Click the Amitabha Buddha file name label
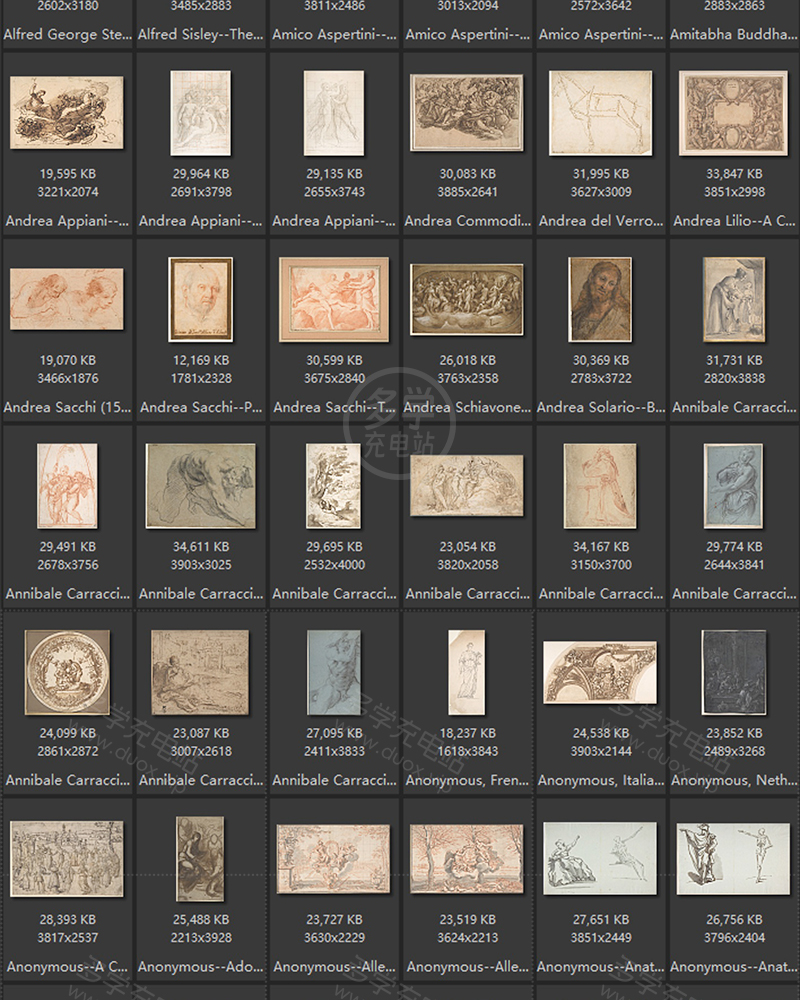 (x=734, y=34)
